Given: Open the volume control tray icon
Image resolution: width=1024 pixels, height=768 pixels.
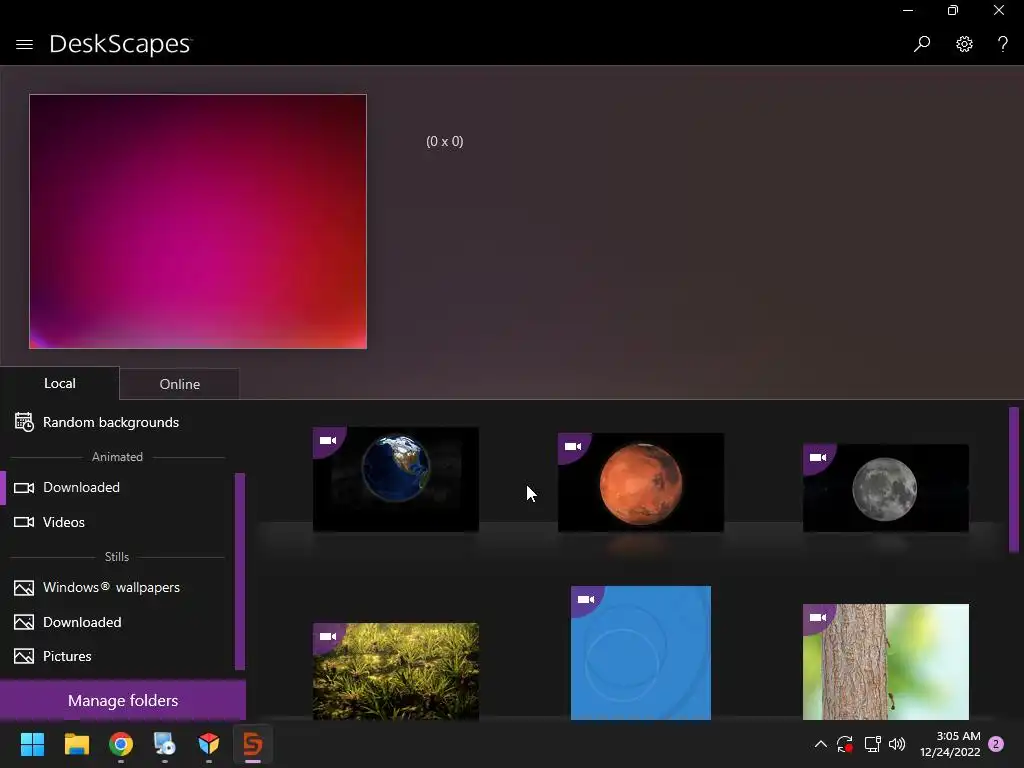Looking at the screenshot, I should click(897, 744).
